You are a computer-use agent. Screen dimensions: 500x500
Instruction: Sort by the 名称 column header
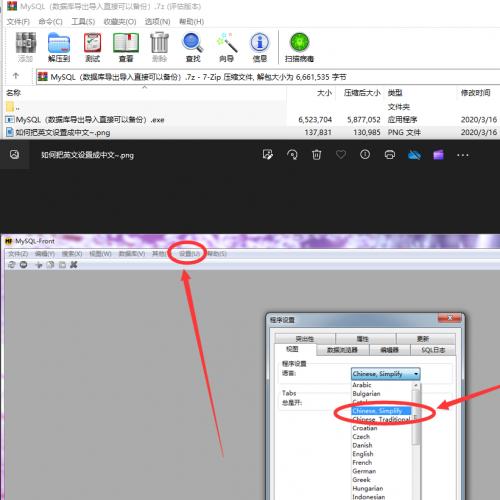tap(13, 93)
